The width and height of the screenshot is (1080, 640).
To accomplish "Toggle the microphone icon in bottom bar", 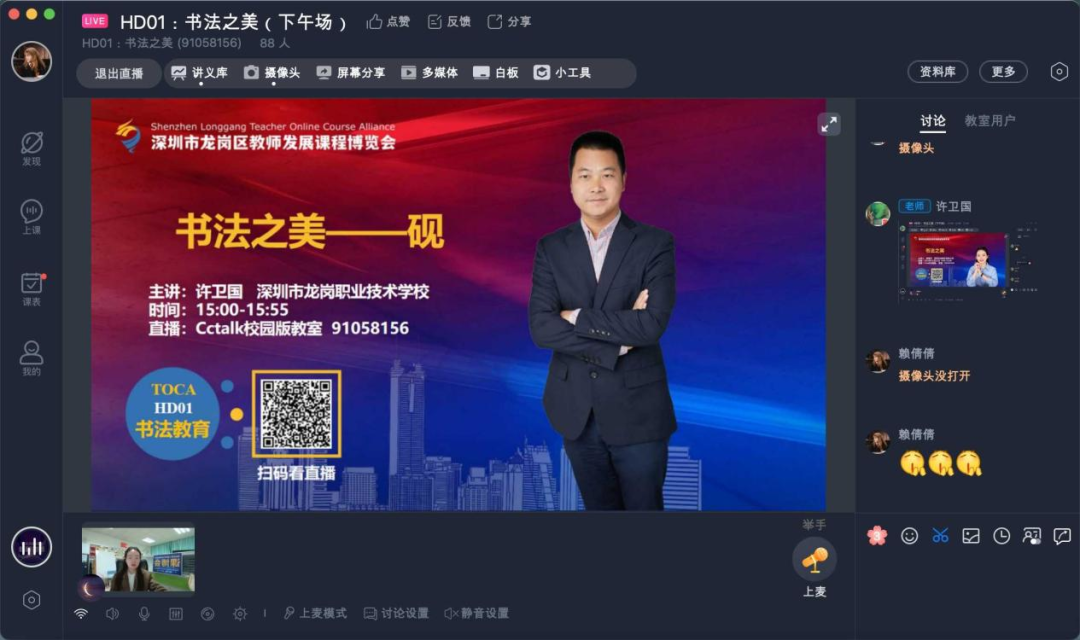I will pyautogui.click(x=144, y=613).
